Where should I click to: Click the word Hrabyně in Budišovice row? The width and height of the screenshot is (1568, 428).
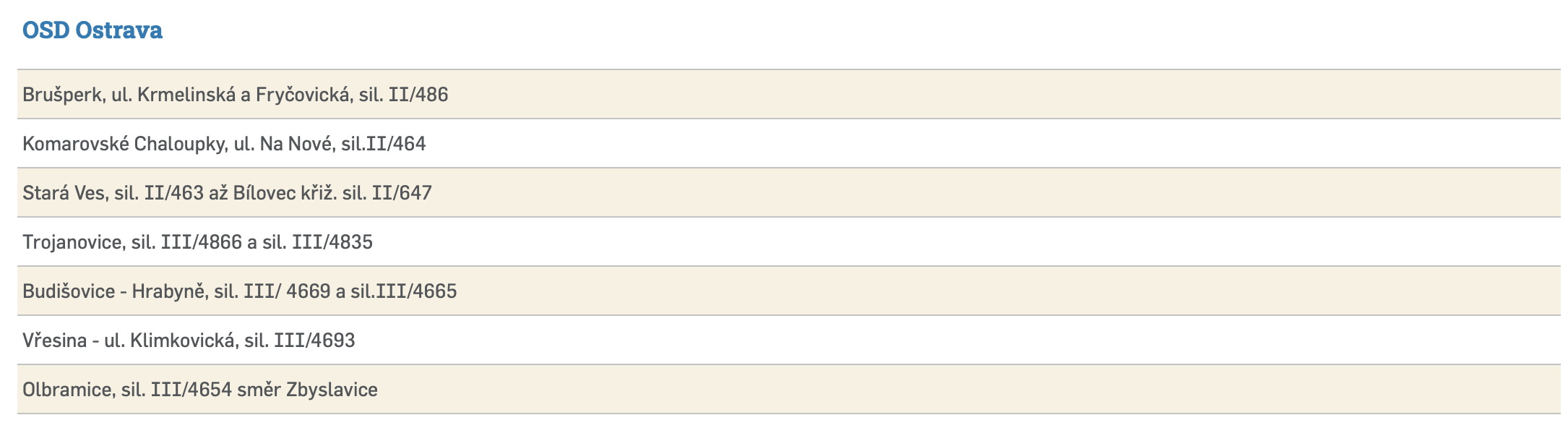pyautogui.click(x=168, y=291)
